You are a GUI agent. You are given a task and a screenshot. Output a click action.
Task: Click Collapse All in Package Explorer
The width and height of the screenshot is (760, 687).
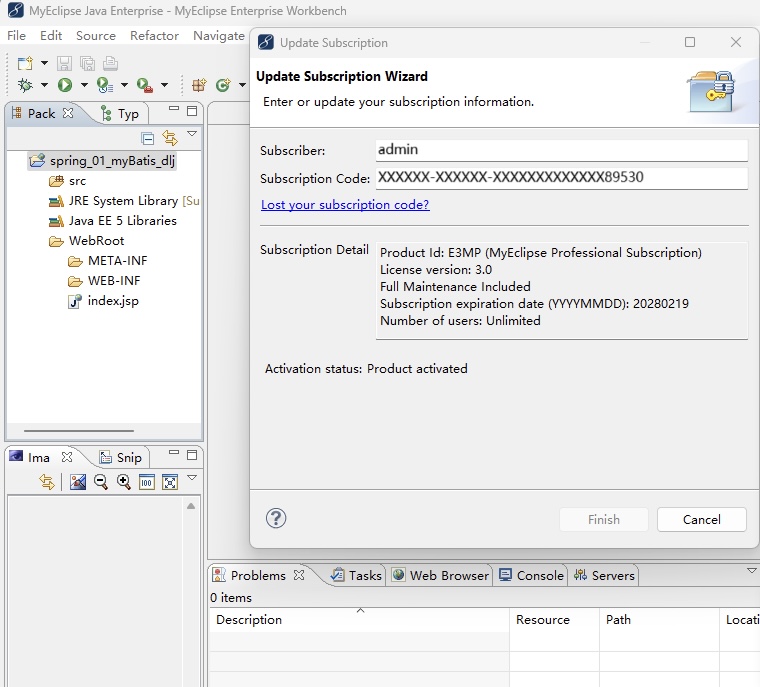pos(147,139)
